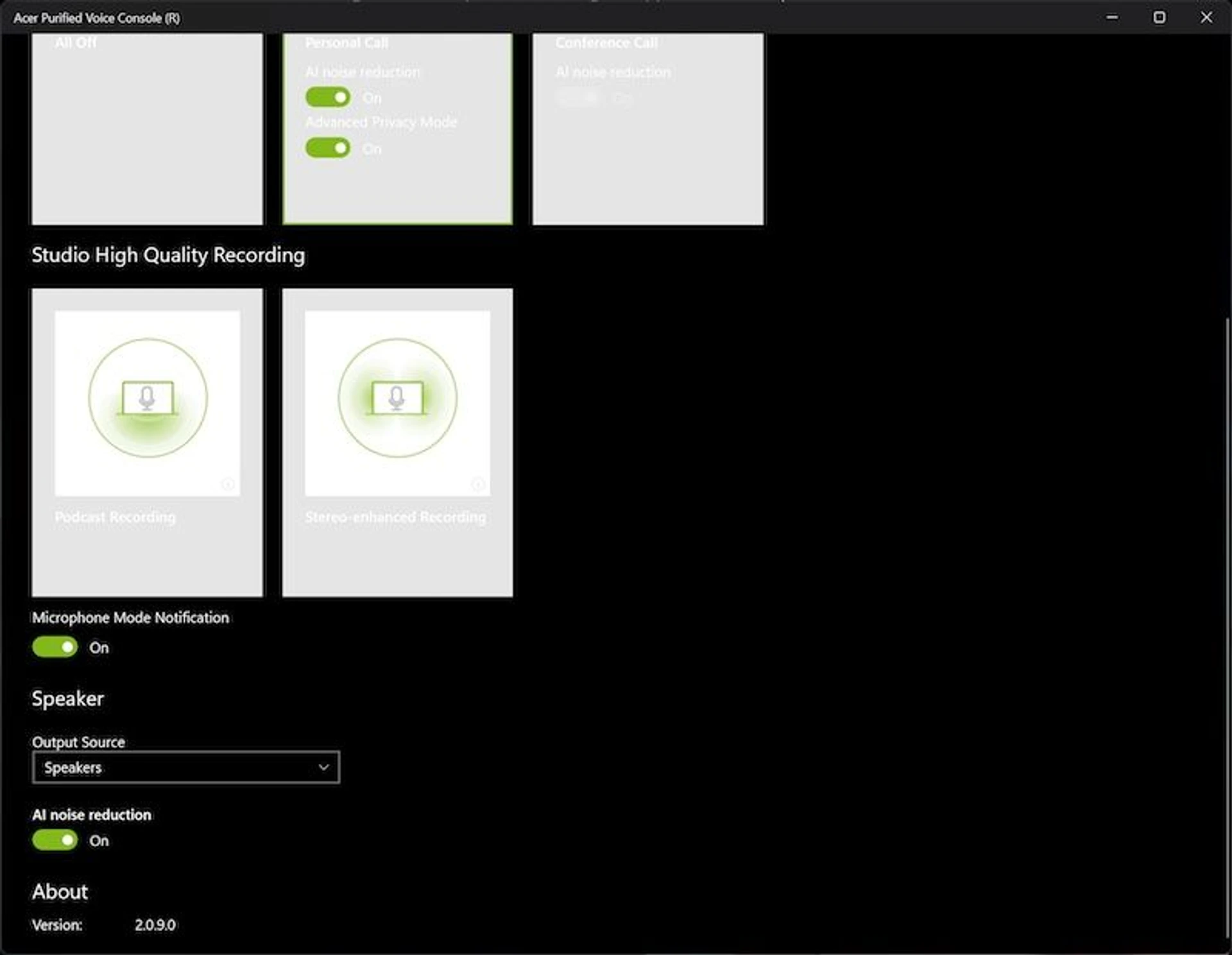Close the Acer Purified Voice Console window

[x=1206, y=17]
